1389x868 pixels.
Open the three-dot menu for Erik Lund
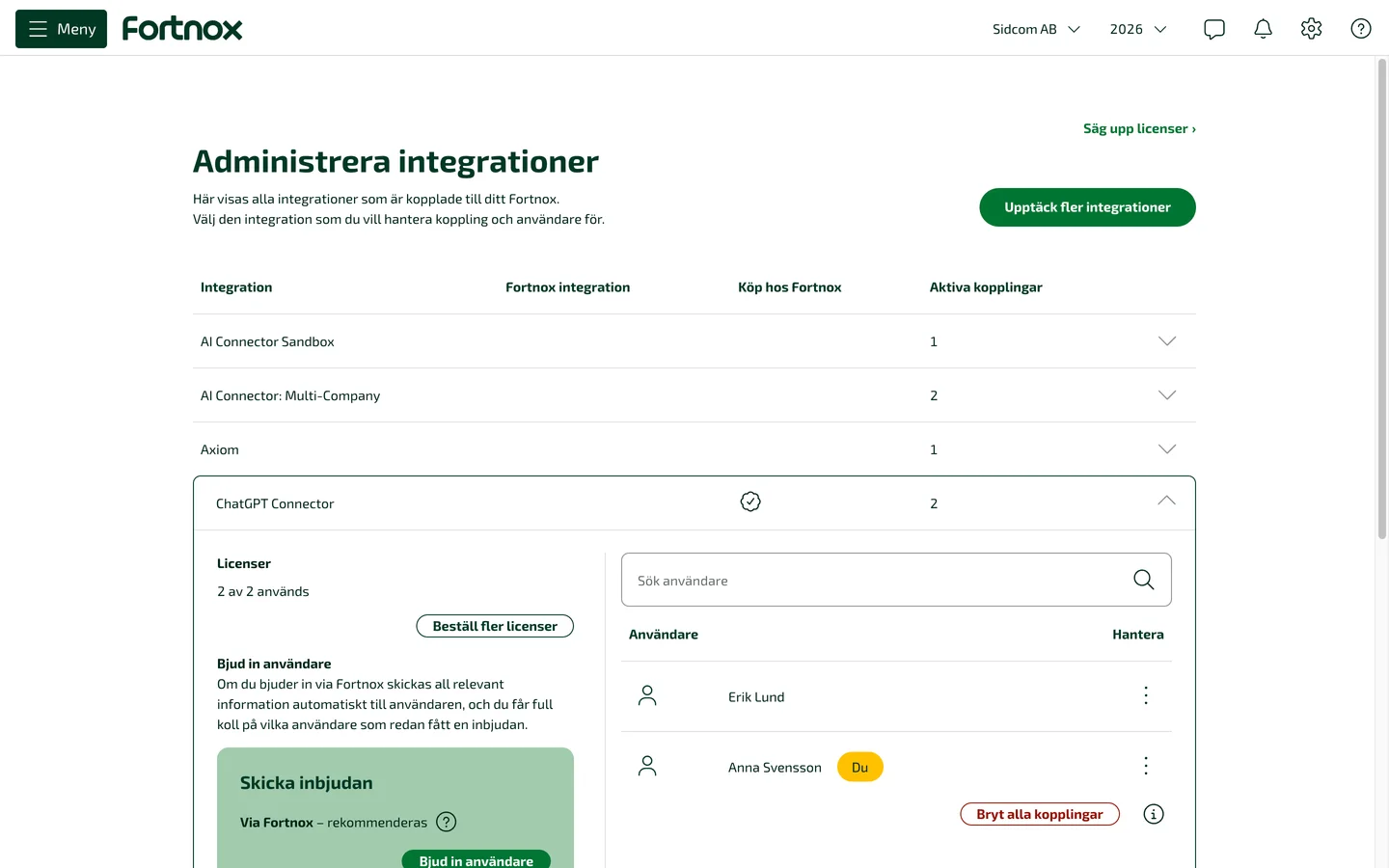coord(1146,695)
